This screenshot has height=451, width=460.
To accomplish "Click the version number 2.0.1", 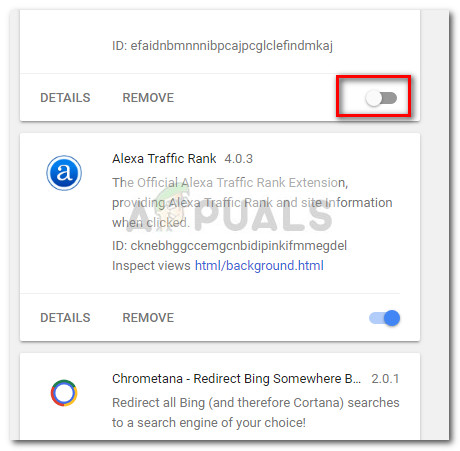I will point(385,379).
